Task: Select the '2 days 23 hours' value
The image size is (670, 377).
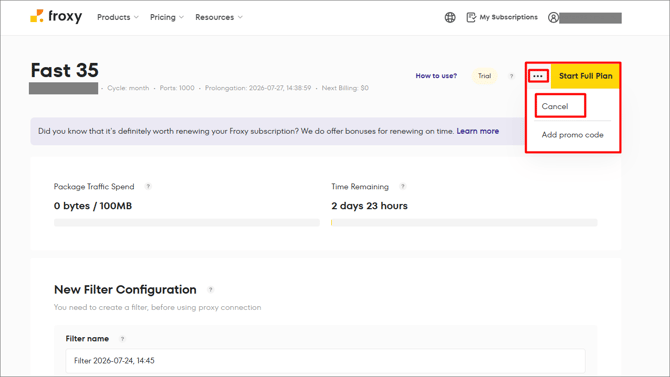Action: coord(369,206)
